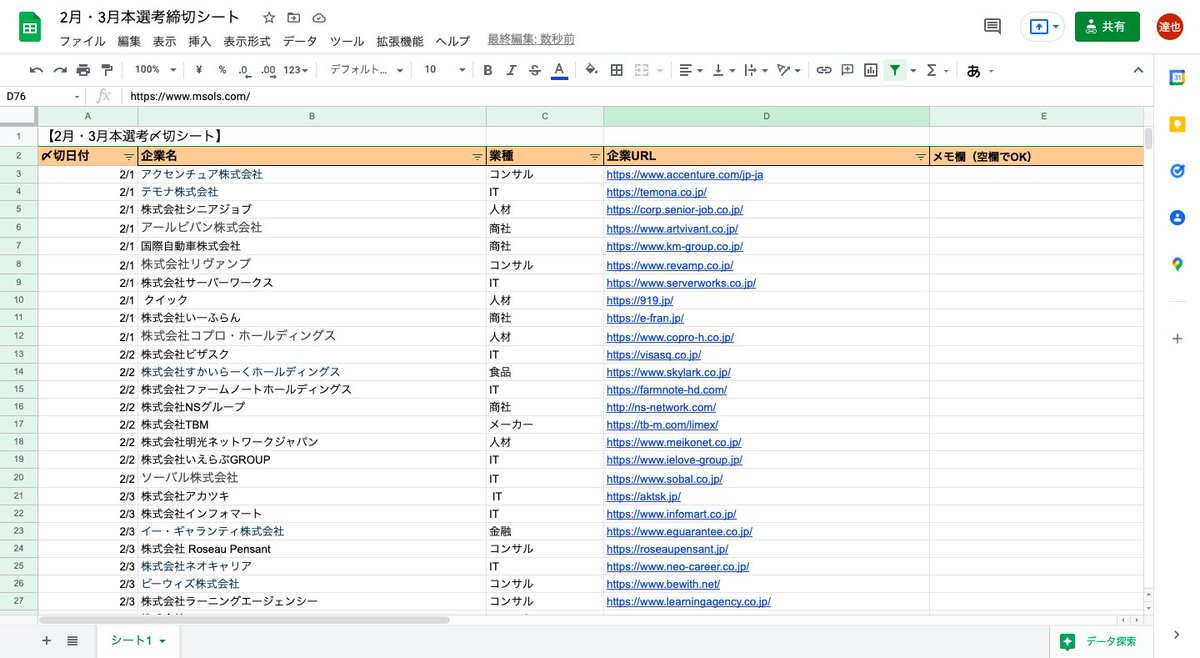View cloud save status icon
The image size is (1200, 658).
coord(319,18)
